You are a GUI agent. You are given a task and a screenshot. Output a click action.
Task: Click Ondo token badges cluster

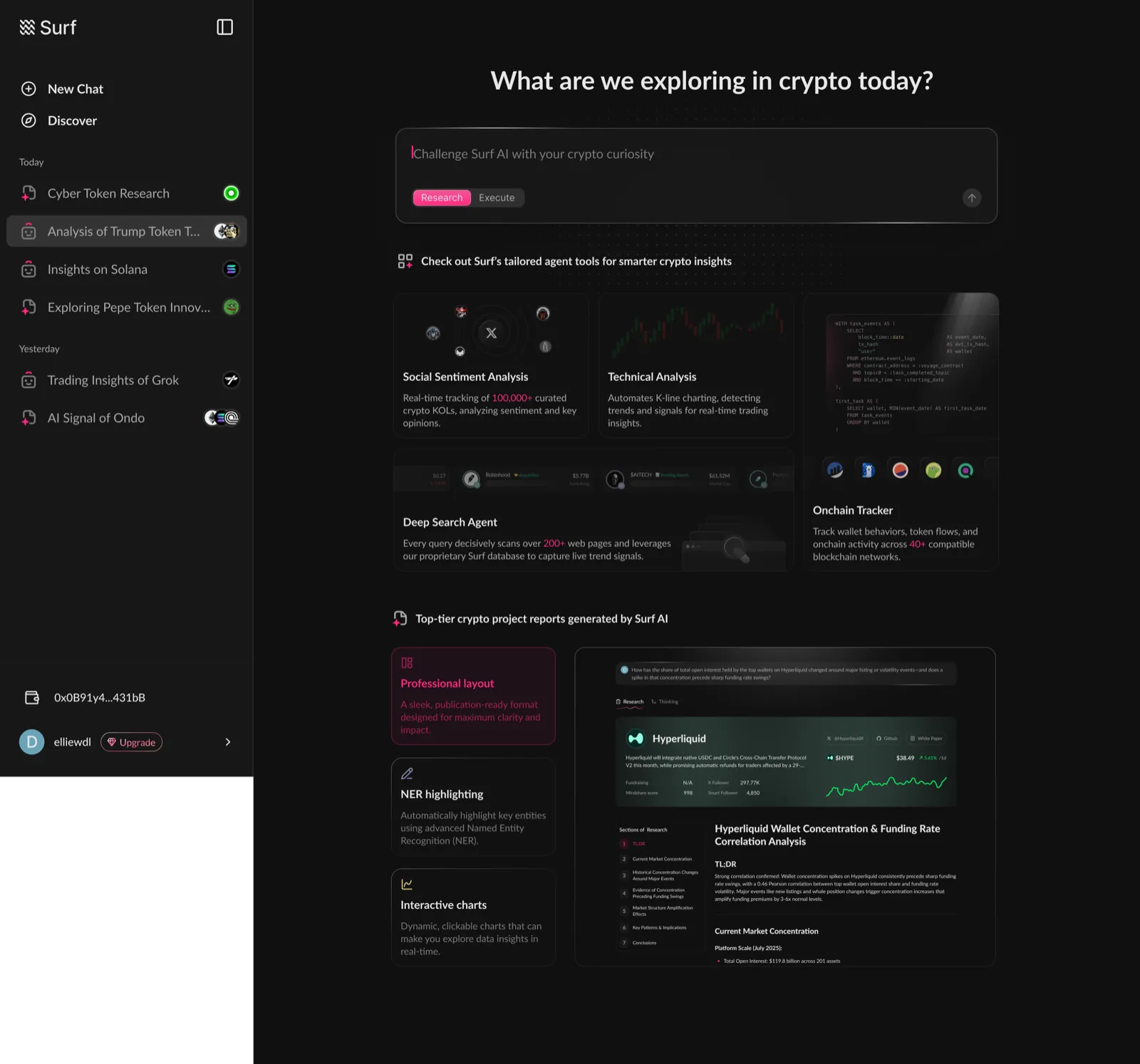tap(222, 418)
